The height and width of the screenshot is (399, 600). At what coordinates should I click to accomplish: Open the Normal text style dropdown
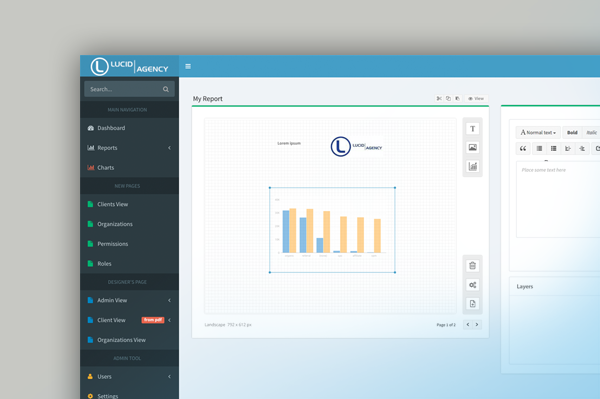[538, 132]
